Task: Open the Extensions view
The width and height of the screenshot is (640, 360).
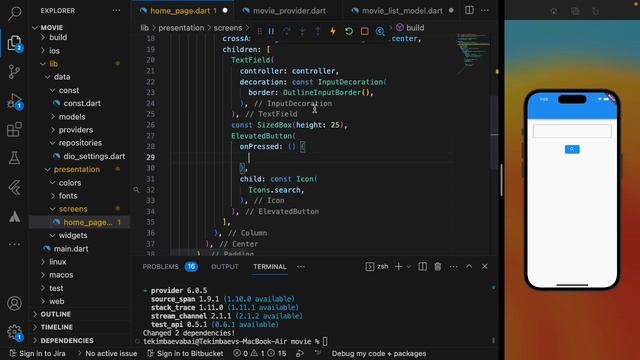Action: [x=14, y=129]
